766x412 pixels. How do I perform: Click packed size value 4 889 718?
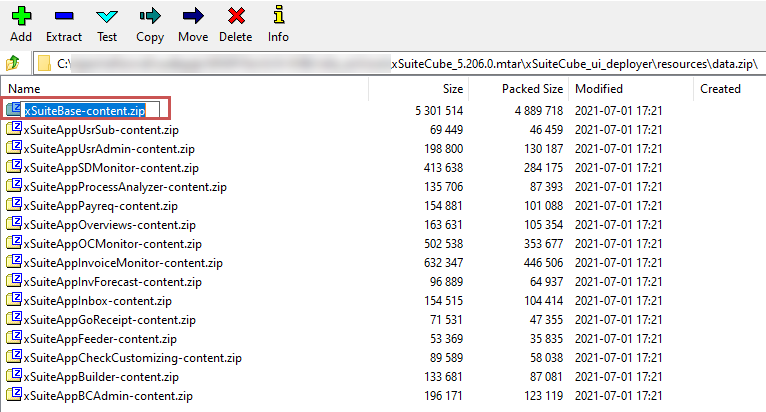coord(538,111)
